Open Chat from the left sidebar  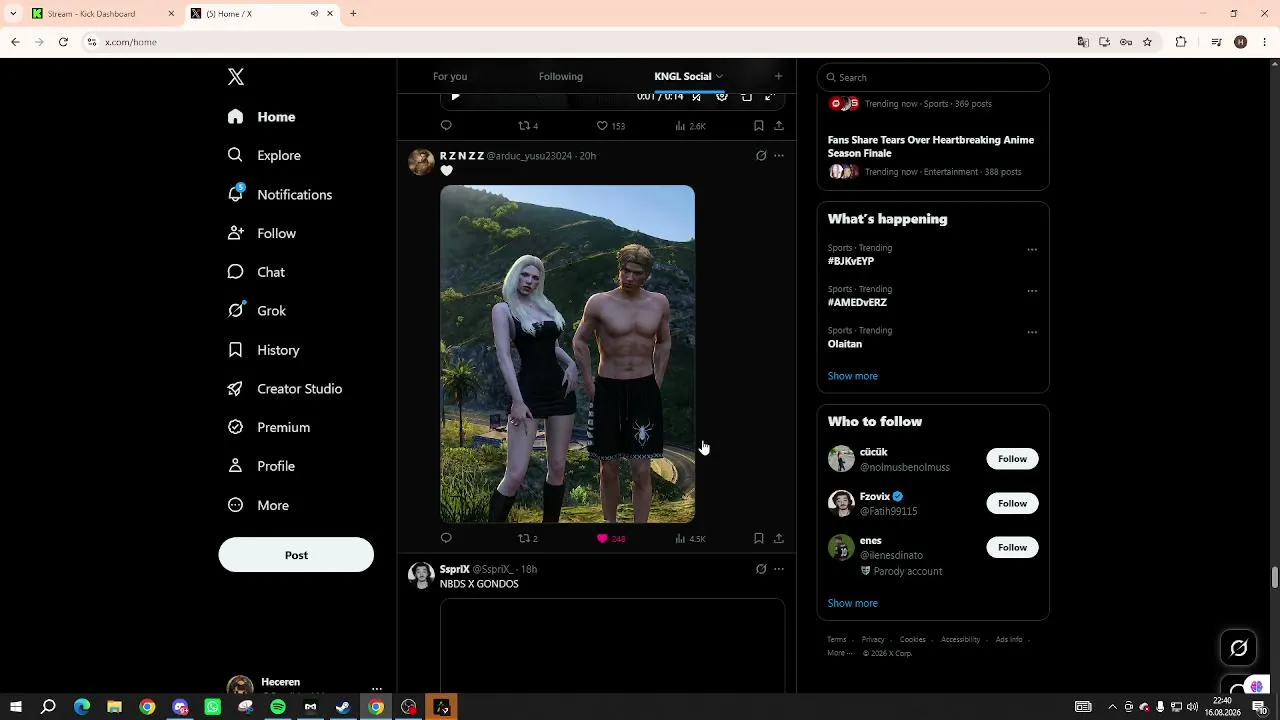pyautogui.click(x=256, y=272)
